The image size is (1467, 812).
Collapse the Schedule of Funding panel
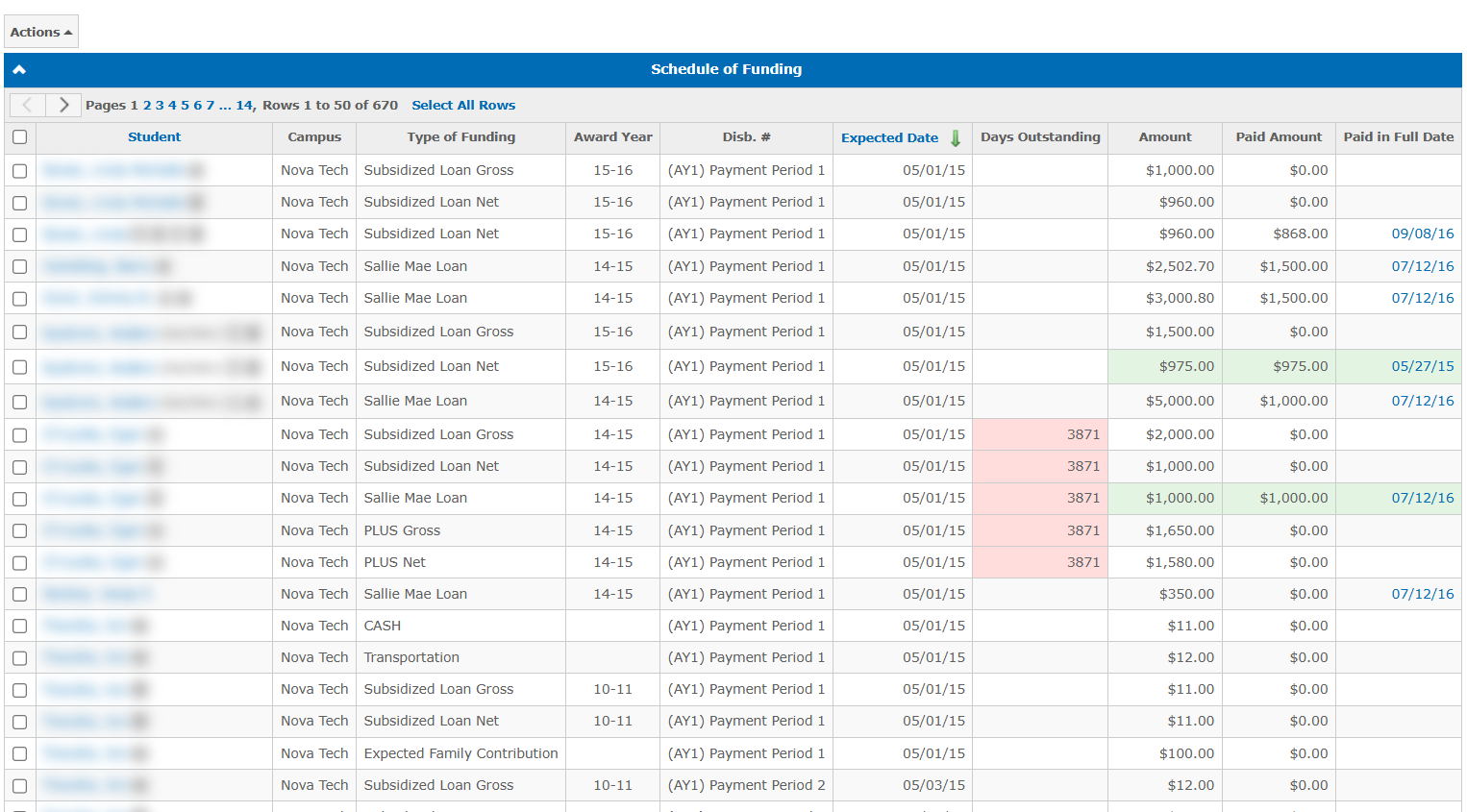pyautogui.click(x=19, y=69)
